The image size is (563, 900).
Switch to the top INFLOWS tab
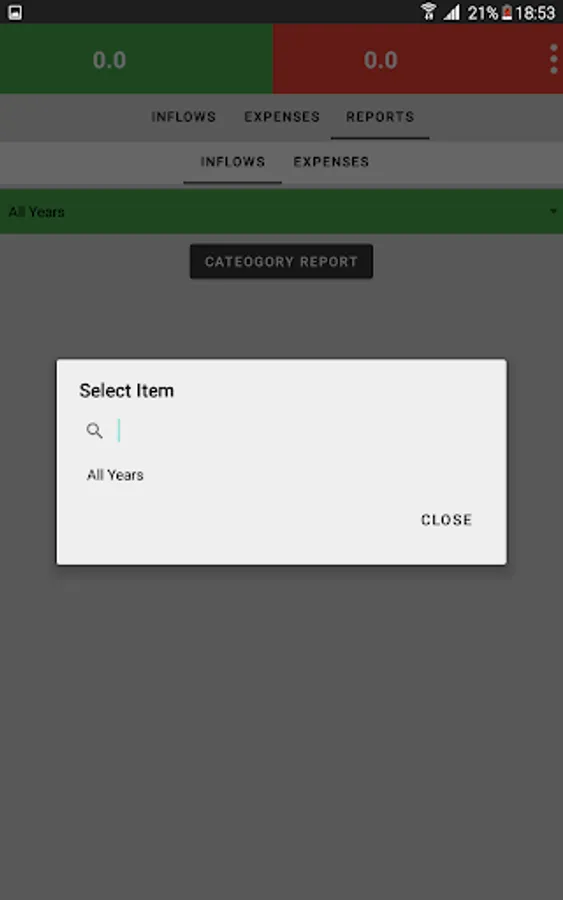click(184, 117)
